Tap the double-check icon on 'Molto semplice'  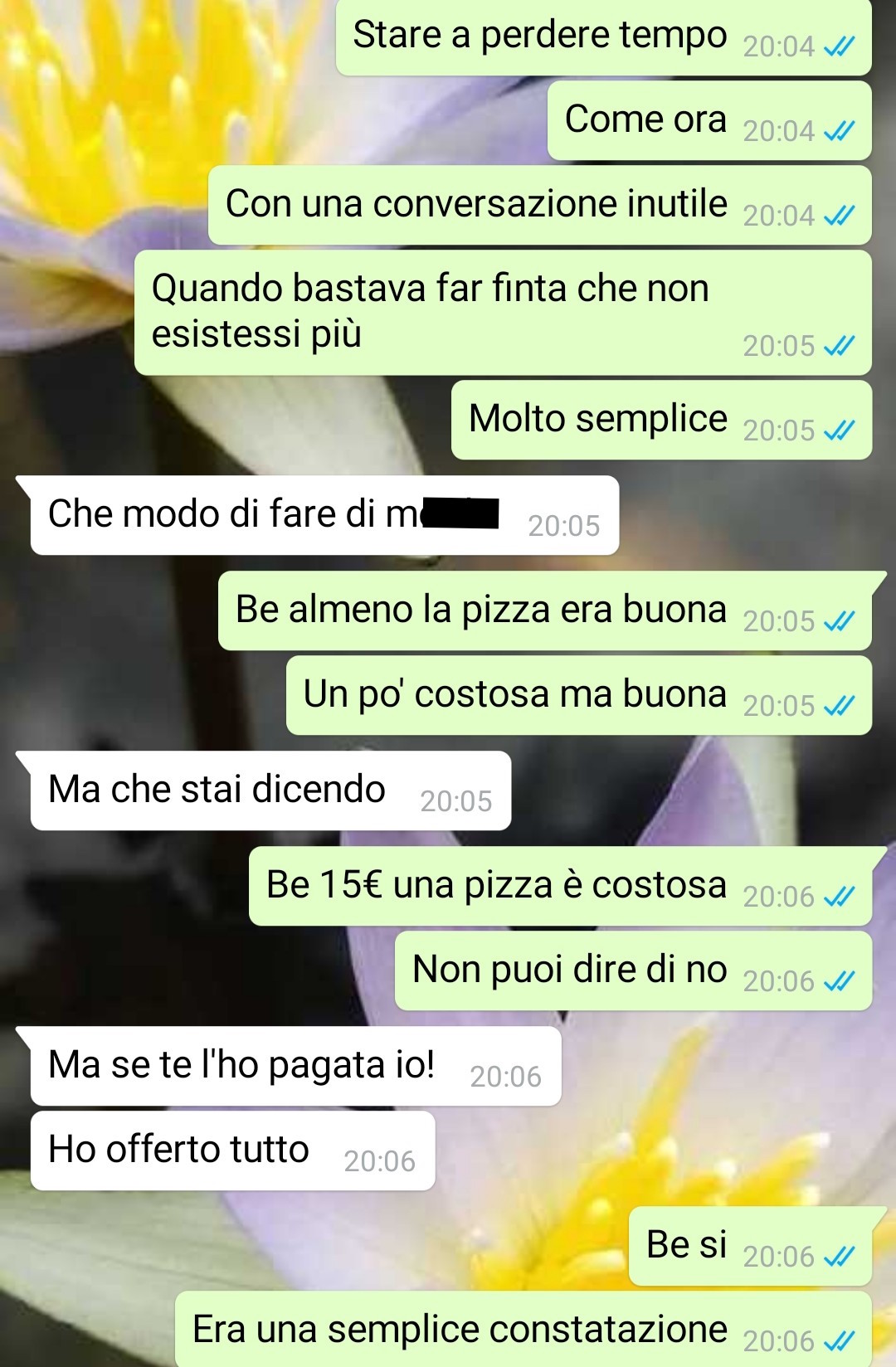[x=839, y=431]
